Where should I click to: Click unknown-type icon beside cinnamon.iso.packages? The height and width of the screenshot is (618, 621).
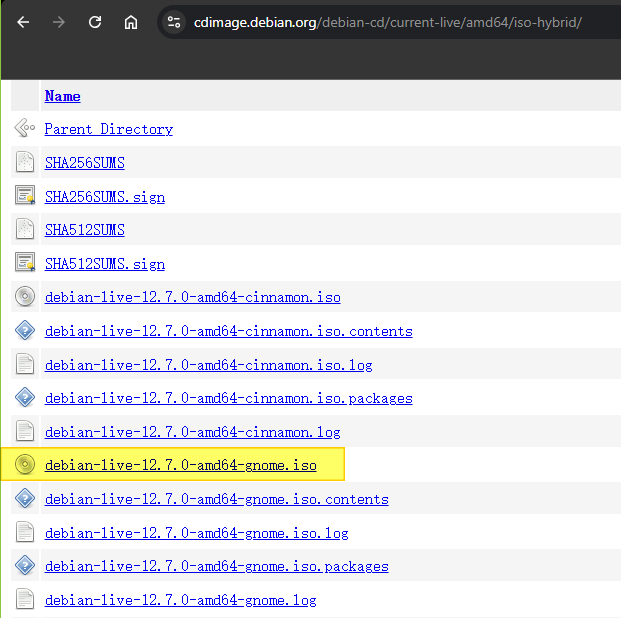tap(25, 397)
